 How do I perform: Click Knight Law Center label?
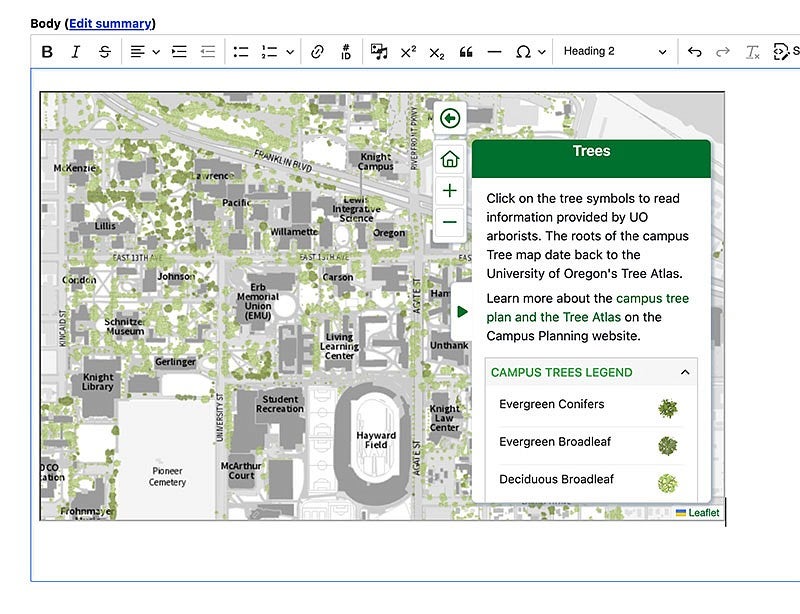pos(444,418)
